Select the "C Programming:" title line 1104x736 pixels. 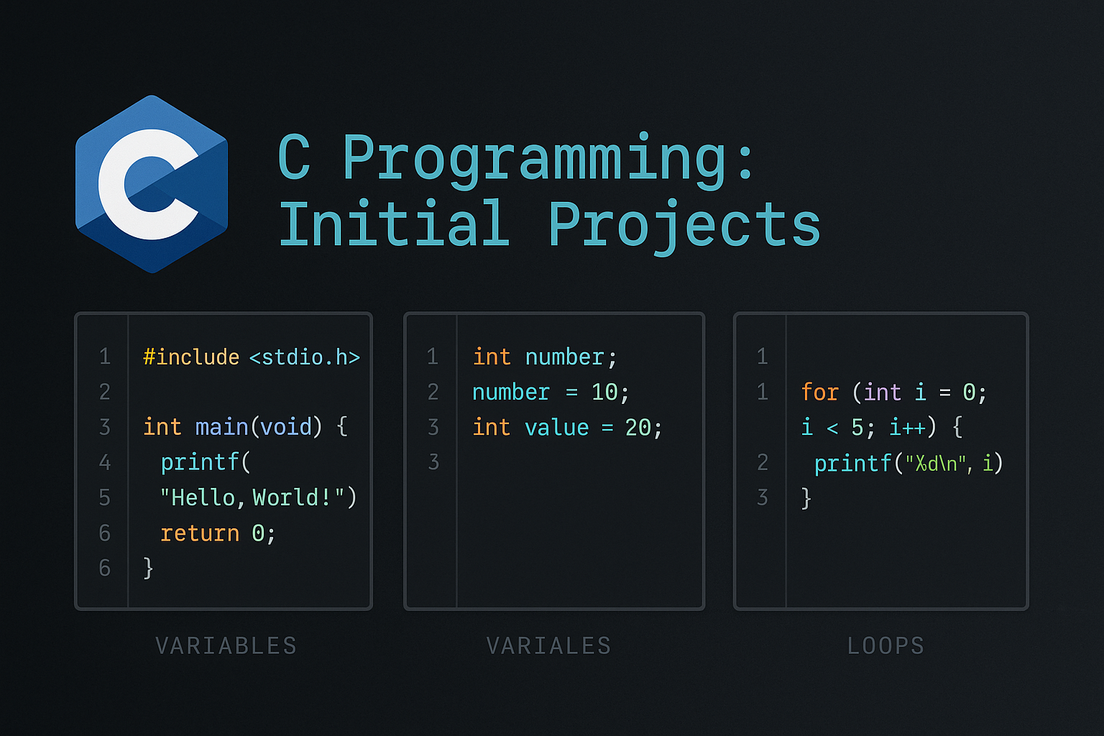tap(516, 159)
